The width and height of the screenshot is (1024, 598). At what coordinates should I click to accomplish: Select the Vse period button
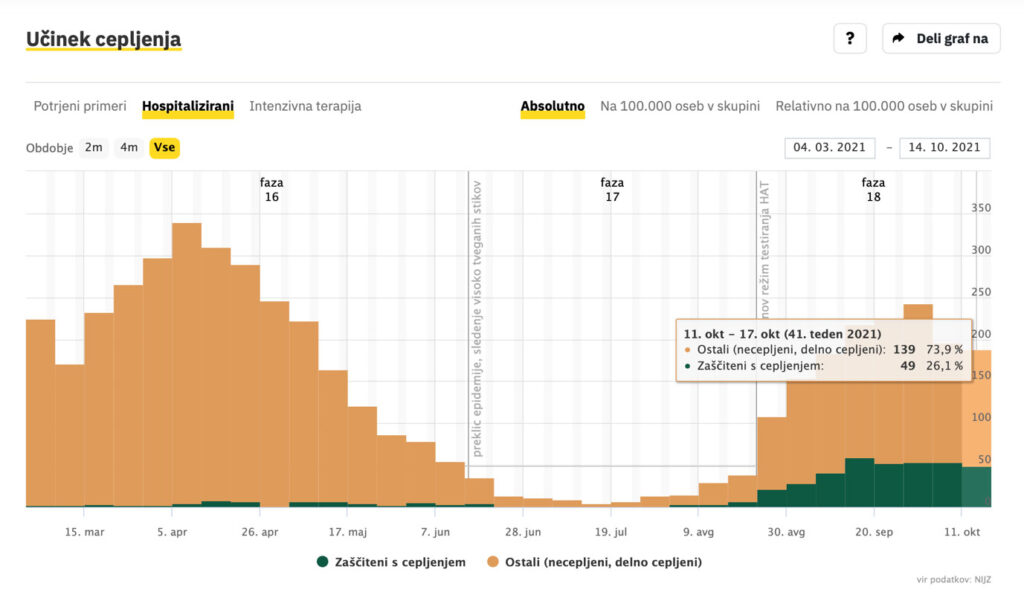[x=164, y=148]
